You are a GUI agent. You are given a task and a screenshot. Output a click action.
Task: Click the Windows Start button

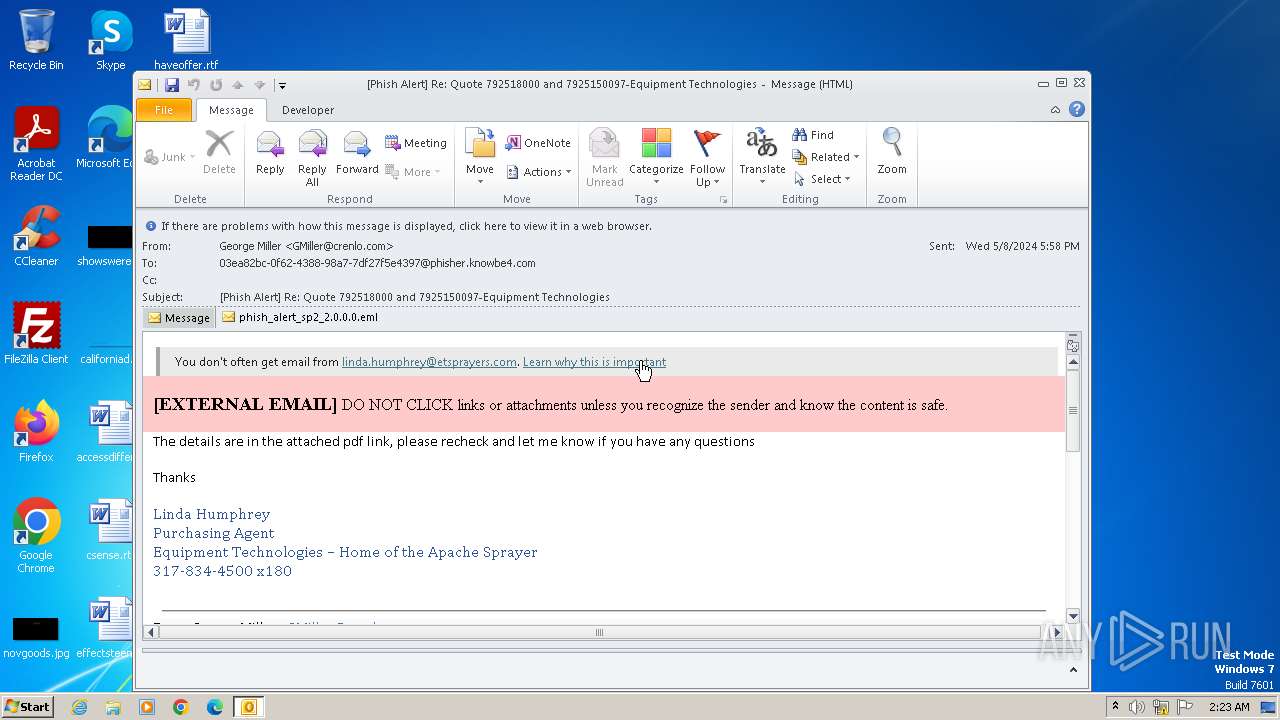[27, 707]
